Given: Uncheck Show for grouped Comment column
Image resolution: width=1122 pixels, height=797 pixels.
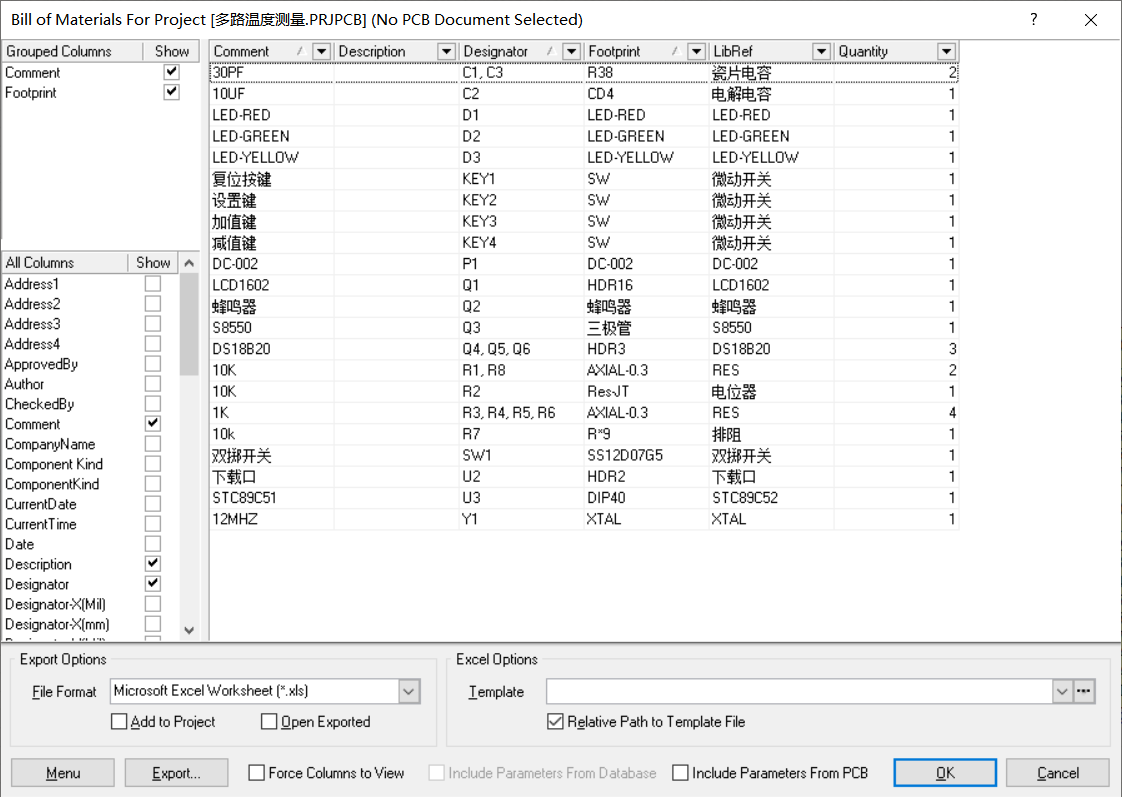Looking at the screenshot, I should 171,72.
